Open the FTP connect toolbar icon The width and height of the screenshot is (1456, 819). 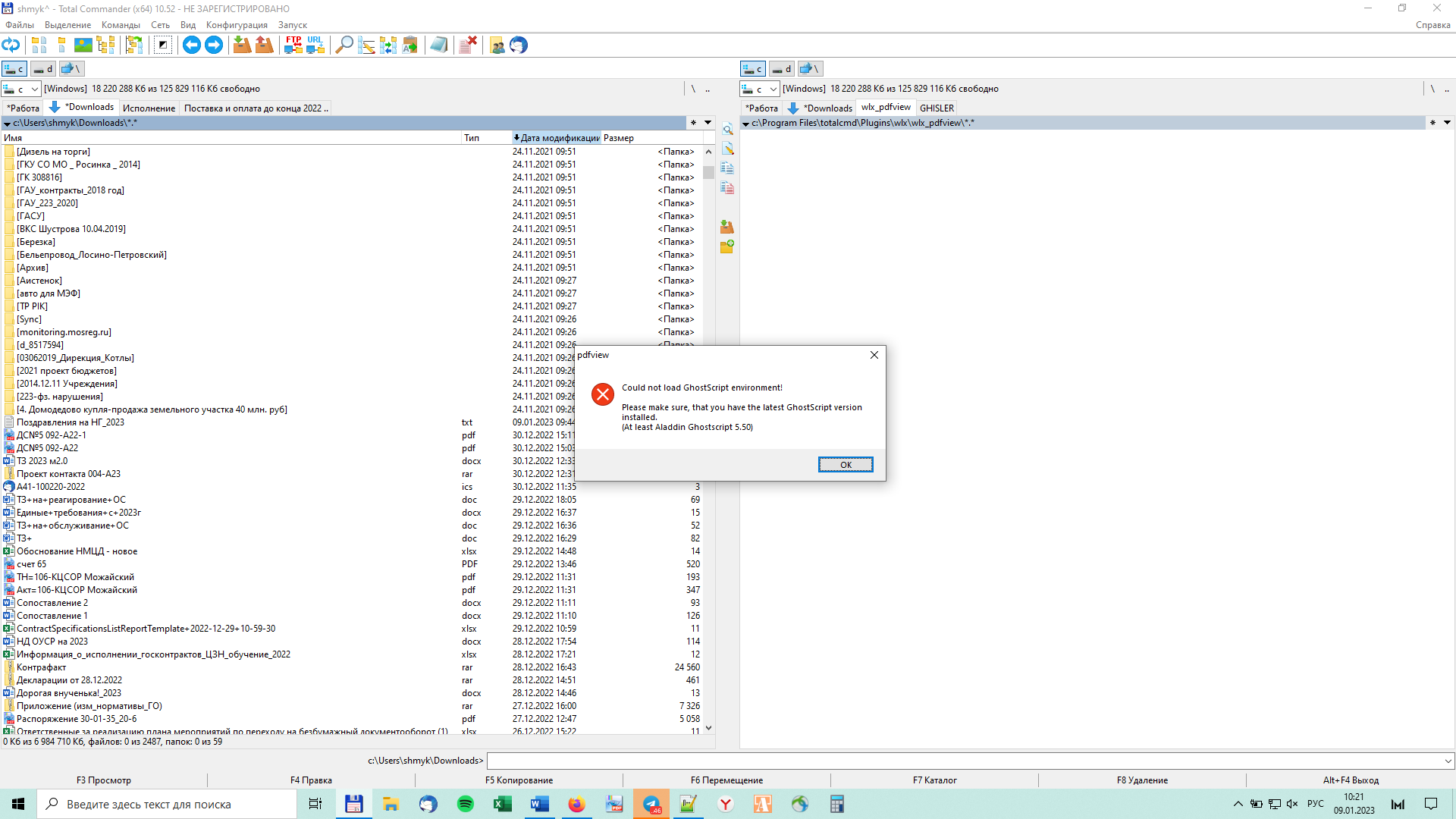[x=293, y=45]
